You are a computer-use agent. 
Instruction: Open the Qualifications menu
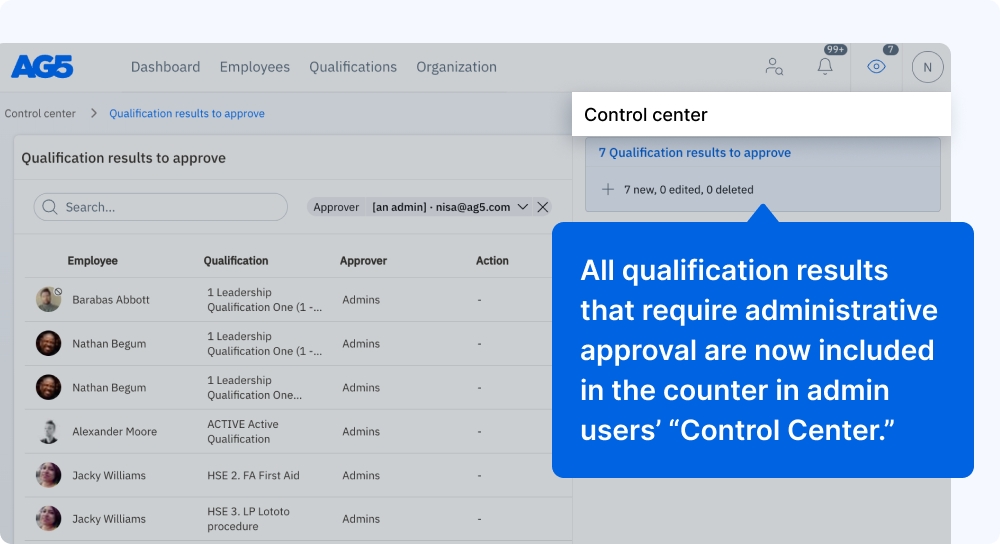(352, 67)
